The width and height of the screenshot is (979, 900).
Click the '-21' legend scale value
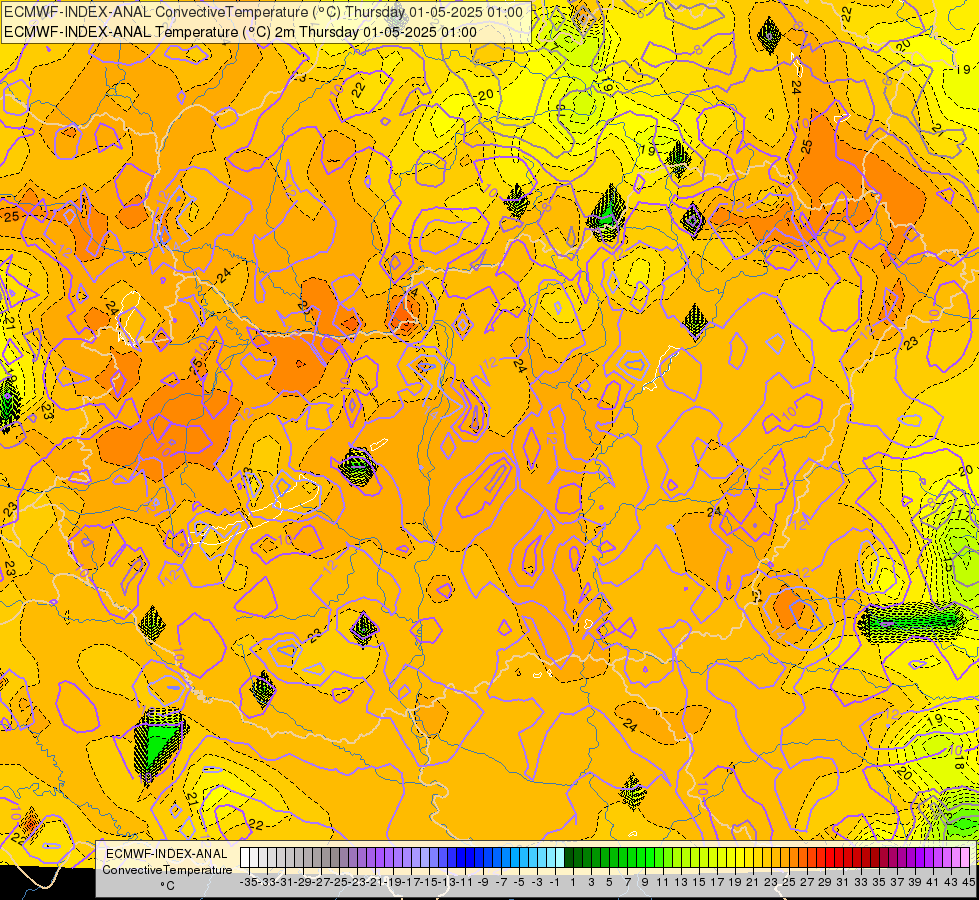pos(375,883)
